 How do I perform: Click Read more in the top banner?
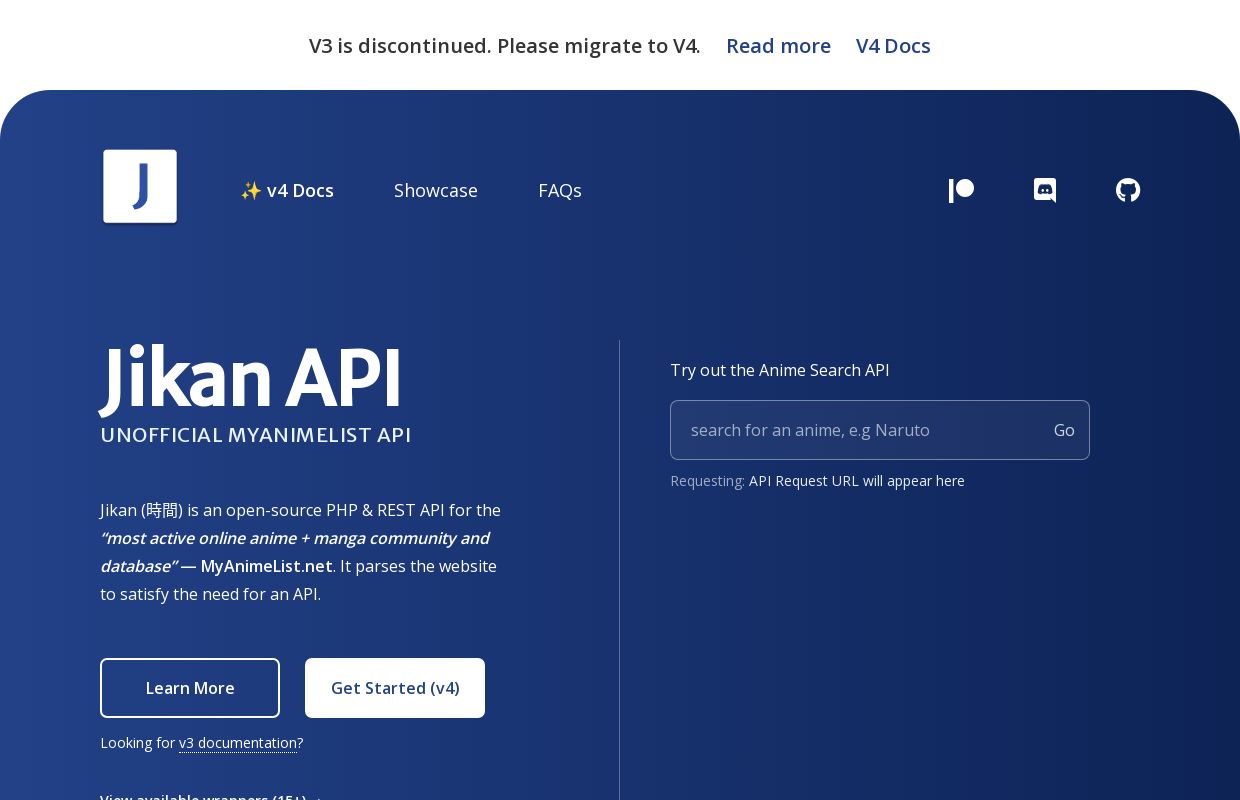[778, 46]
